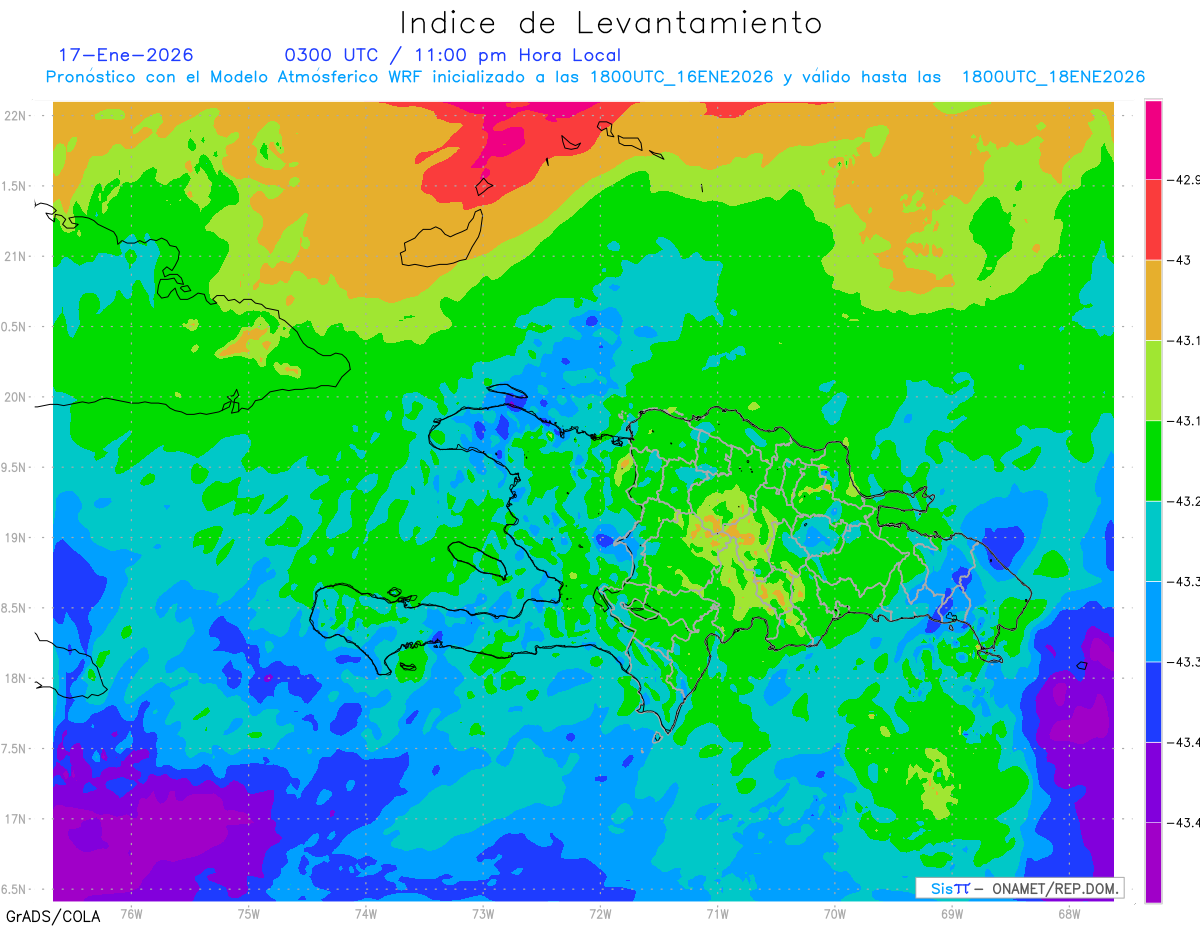This screenshot has height=927, width=1200.
Task: Click the latitude label '22N'
Action: (x=17, y=115)
